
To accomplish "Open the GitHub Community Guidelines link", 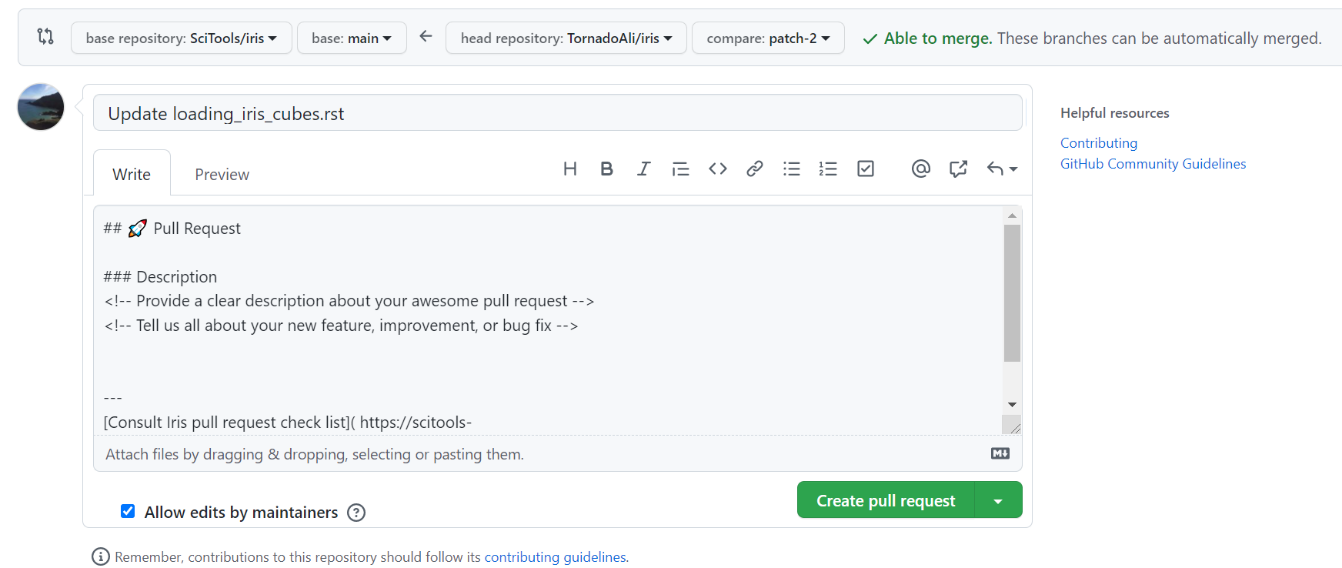I will [x=1153, y=164].
